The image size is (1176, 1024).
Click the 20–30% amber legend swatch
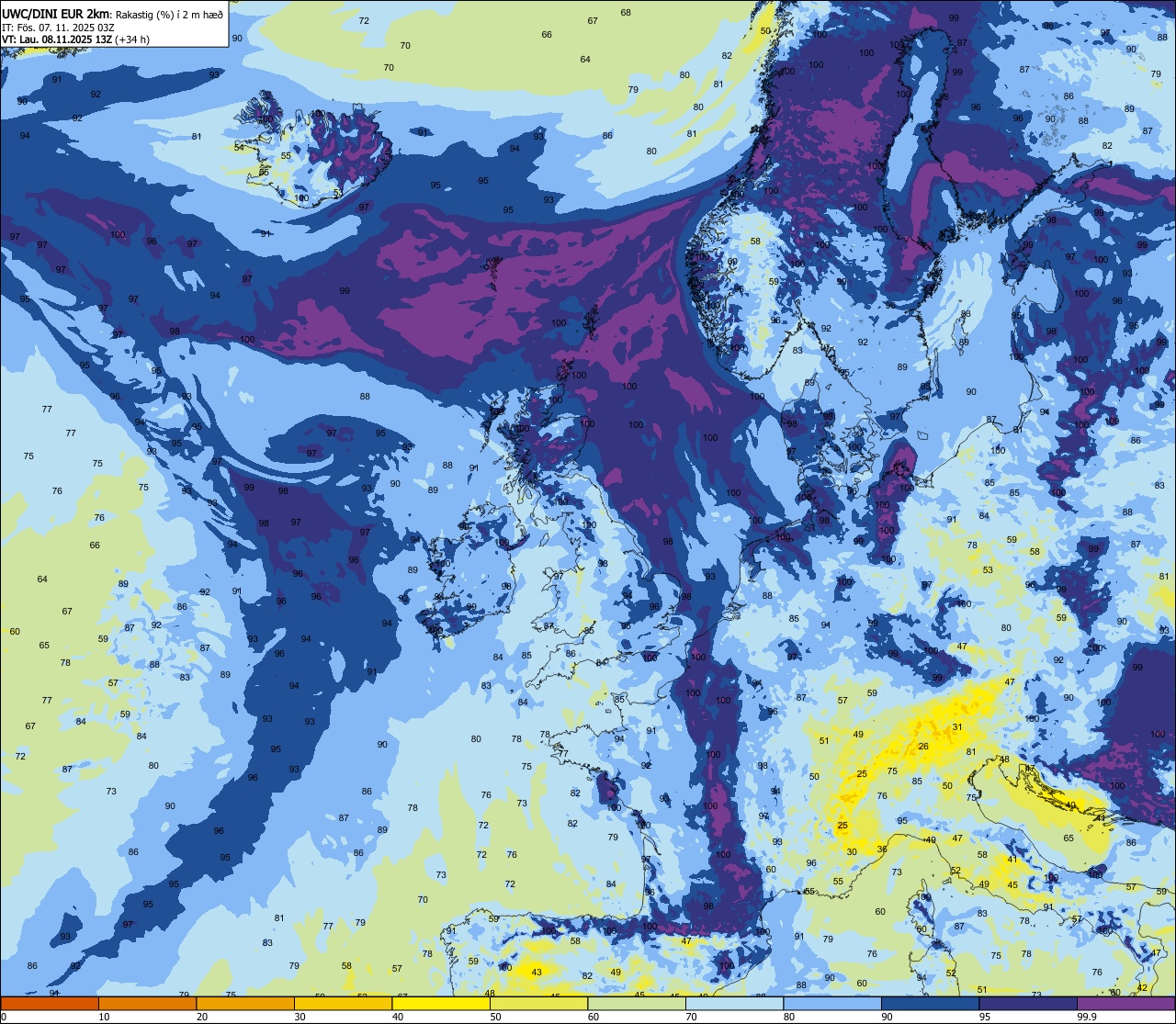pos(245,1004)
